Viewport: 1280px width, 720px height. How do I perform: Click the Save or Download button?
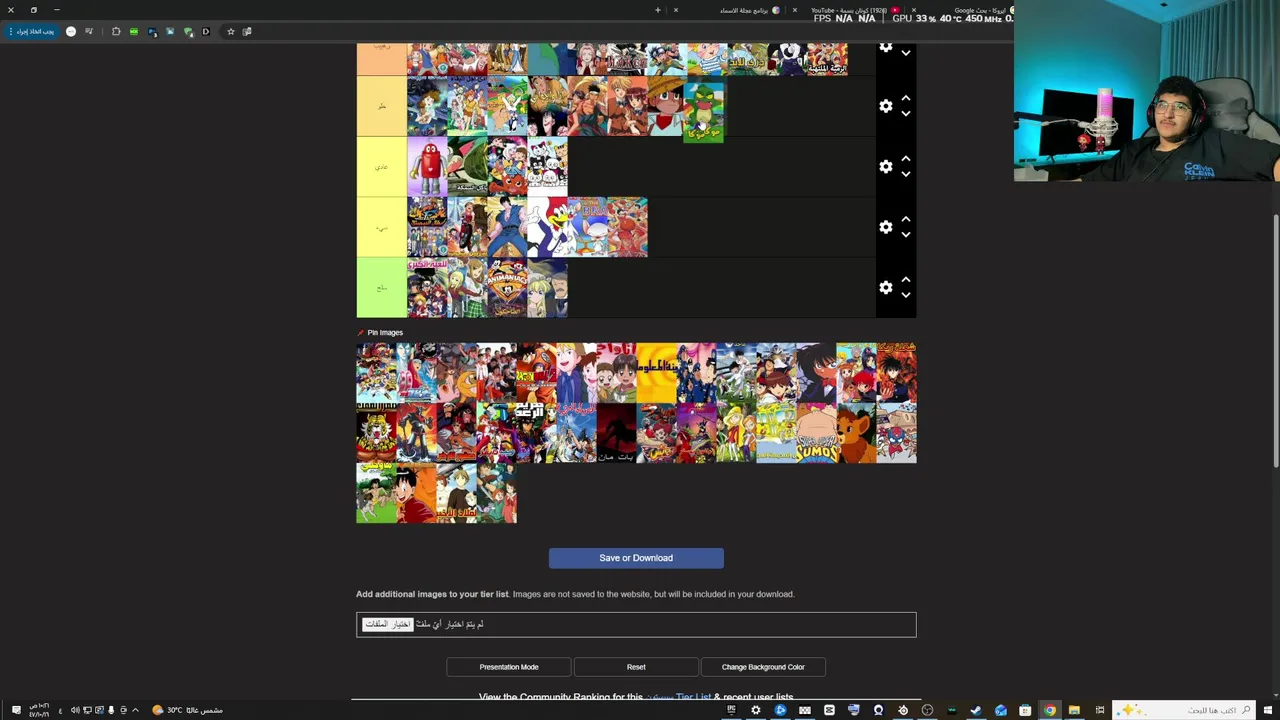636,558
